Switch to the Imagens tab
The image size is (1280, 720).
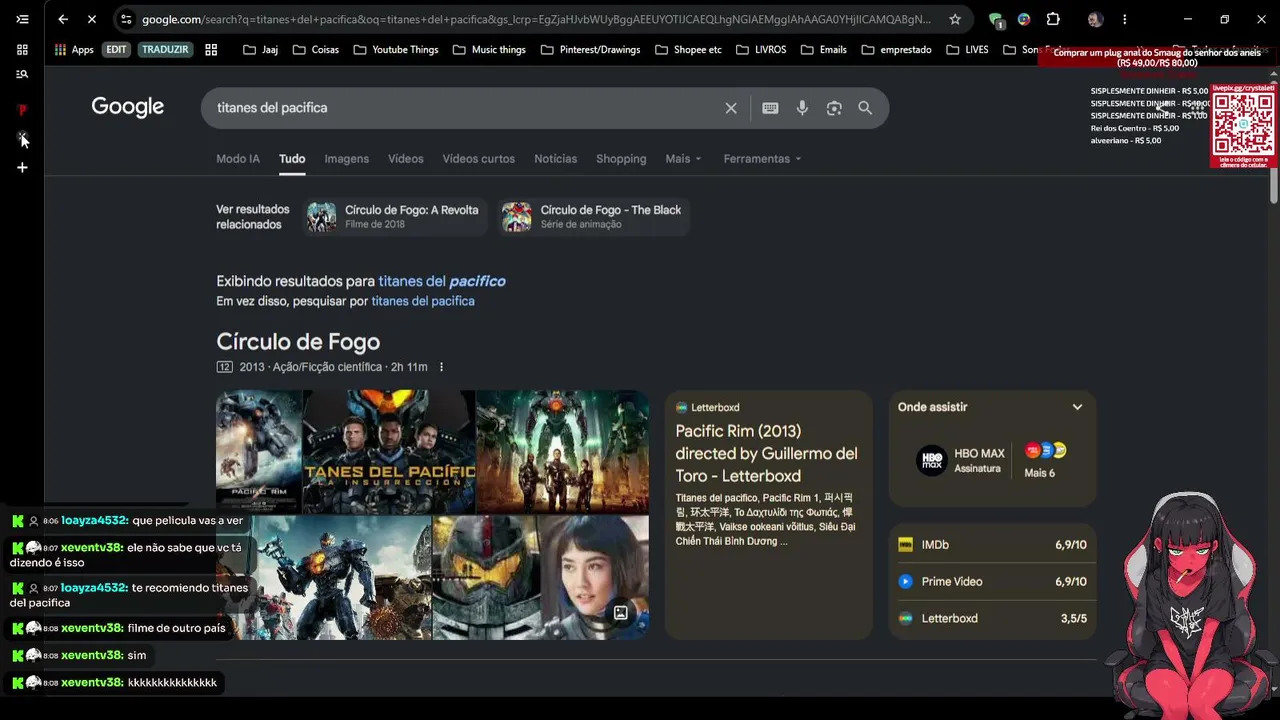click(347, 159)
